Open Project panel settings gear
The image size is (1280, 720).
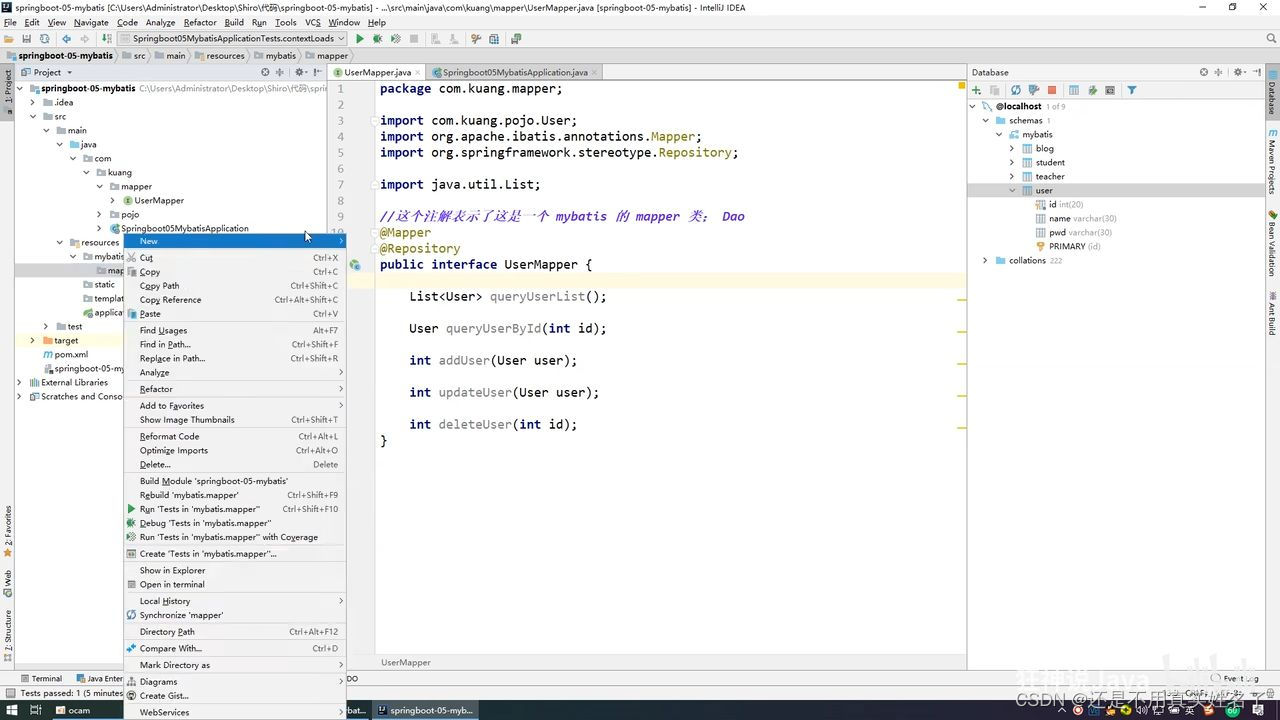point(299,72)
